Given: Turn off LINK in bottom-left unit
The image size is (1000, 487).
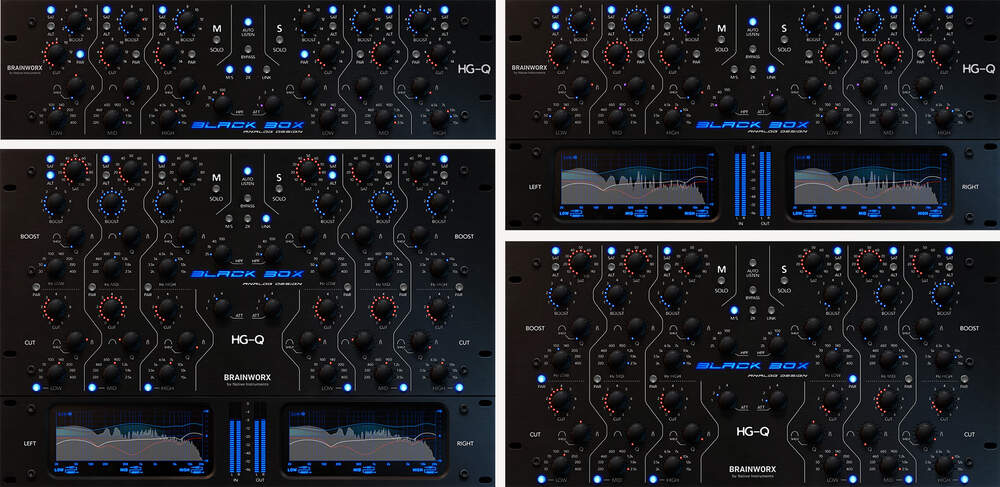Looking at the screenshot, I should [x=266, y=218].
